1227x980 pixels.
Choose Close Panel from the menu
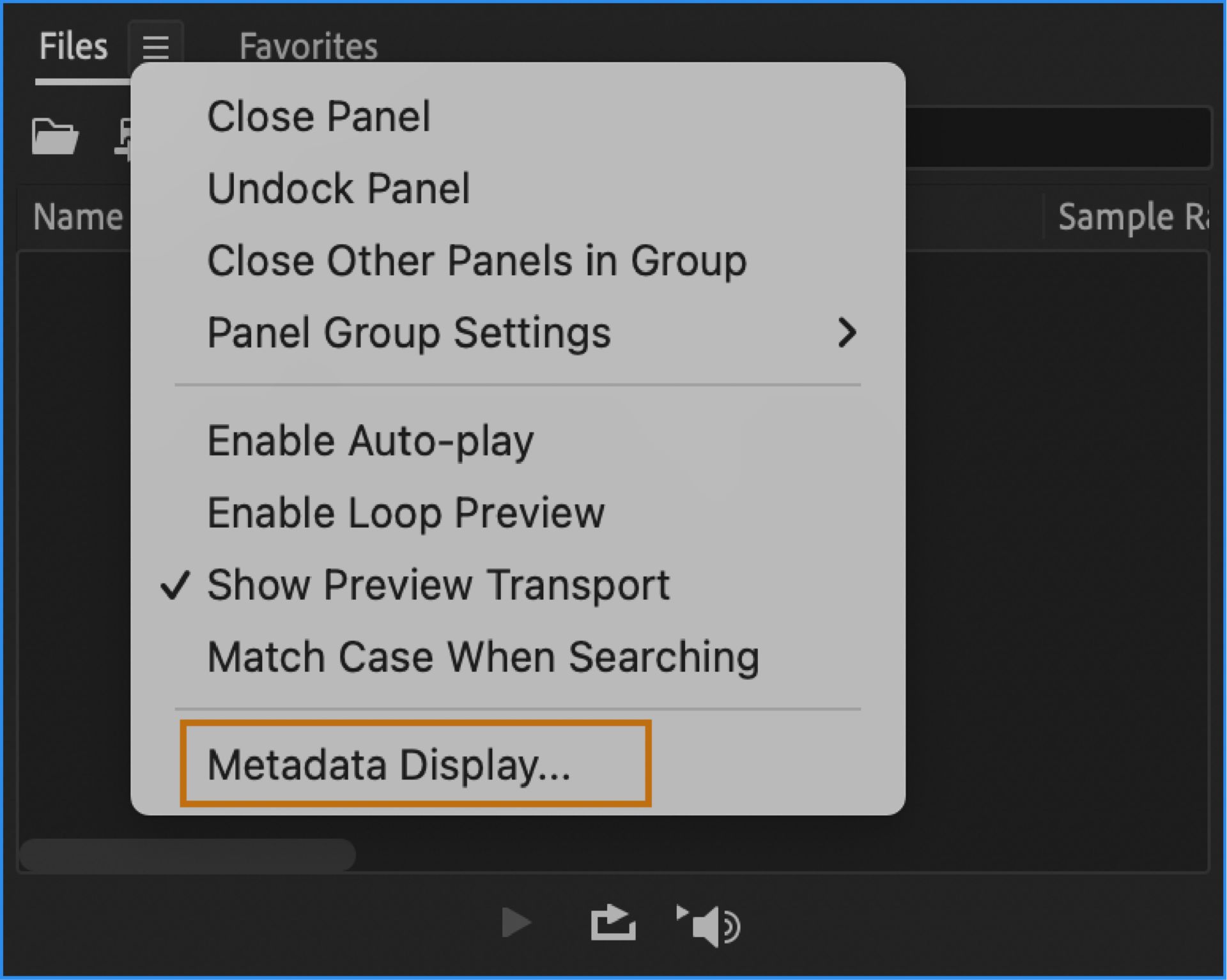319,117
